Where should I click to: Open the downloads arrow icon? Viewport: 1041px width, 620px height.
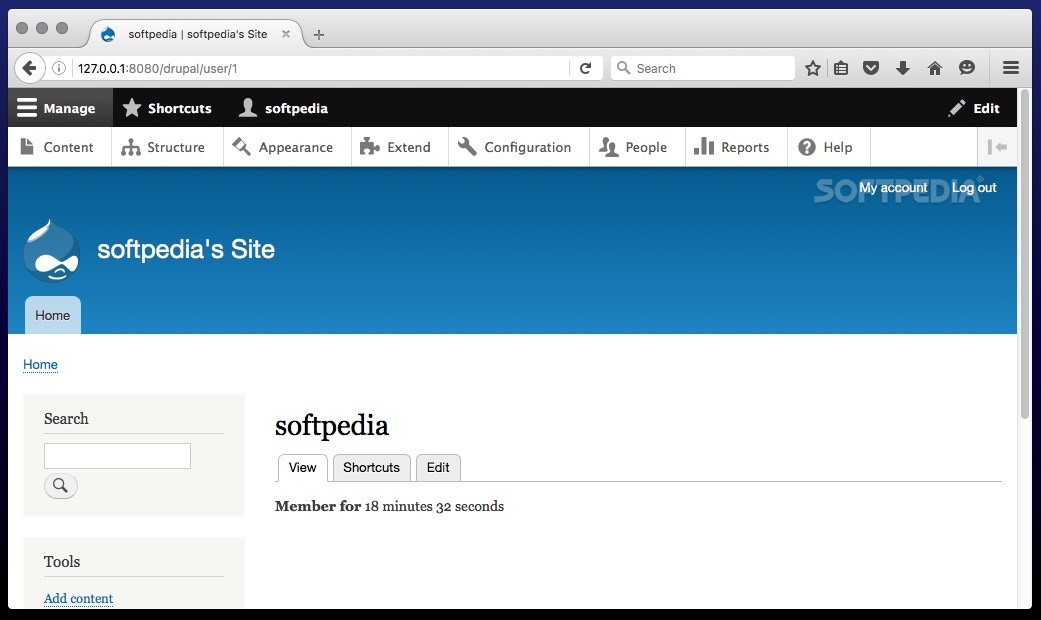(902, 68)
